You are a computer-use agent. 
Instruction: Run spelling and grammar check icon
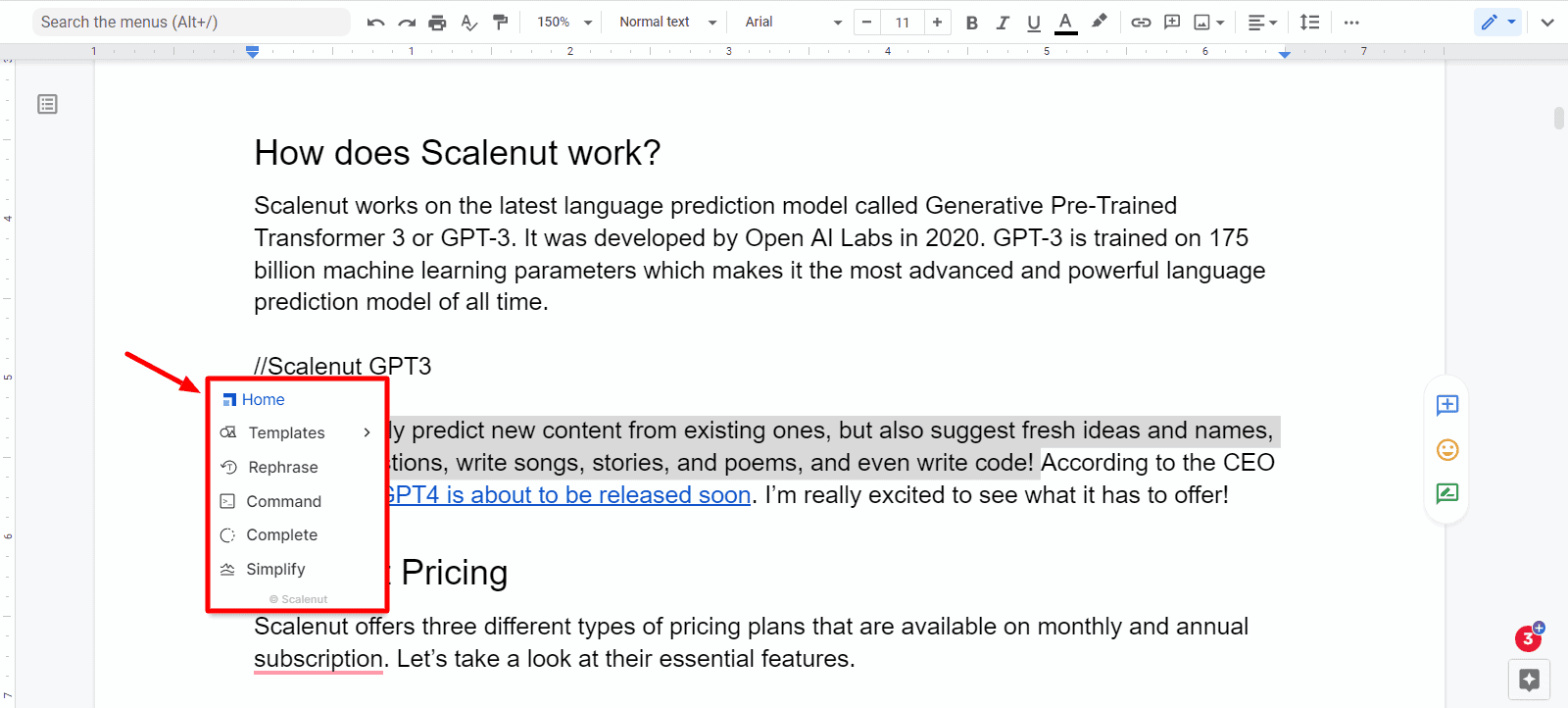tap(469, 23)
